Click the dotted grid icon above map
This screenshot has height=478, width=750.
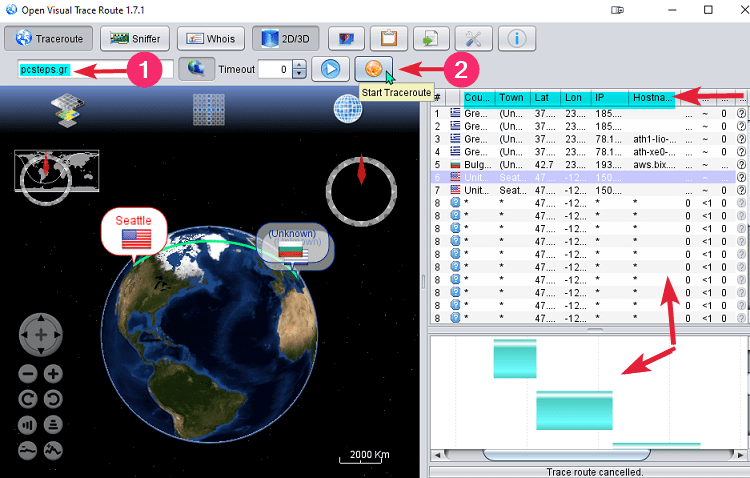tap(209, 110)
